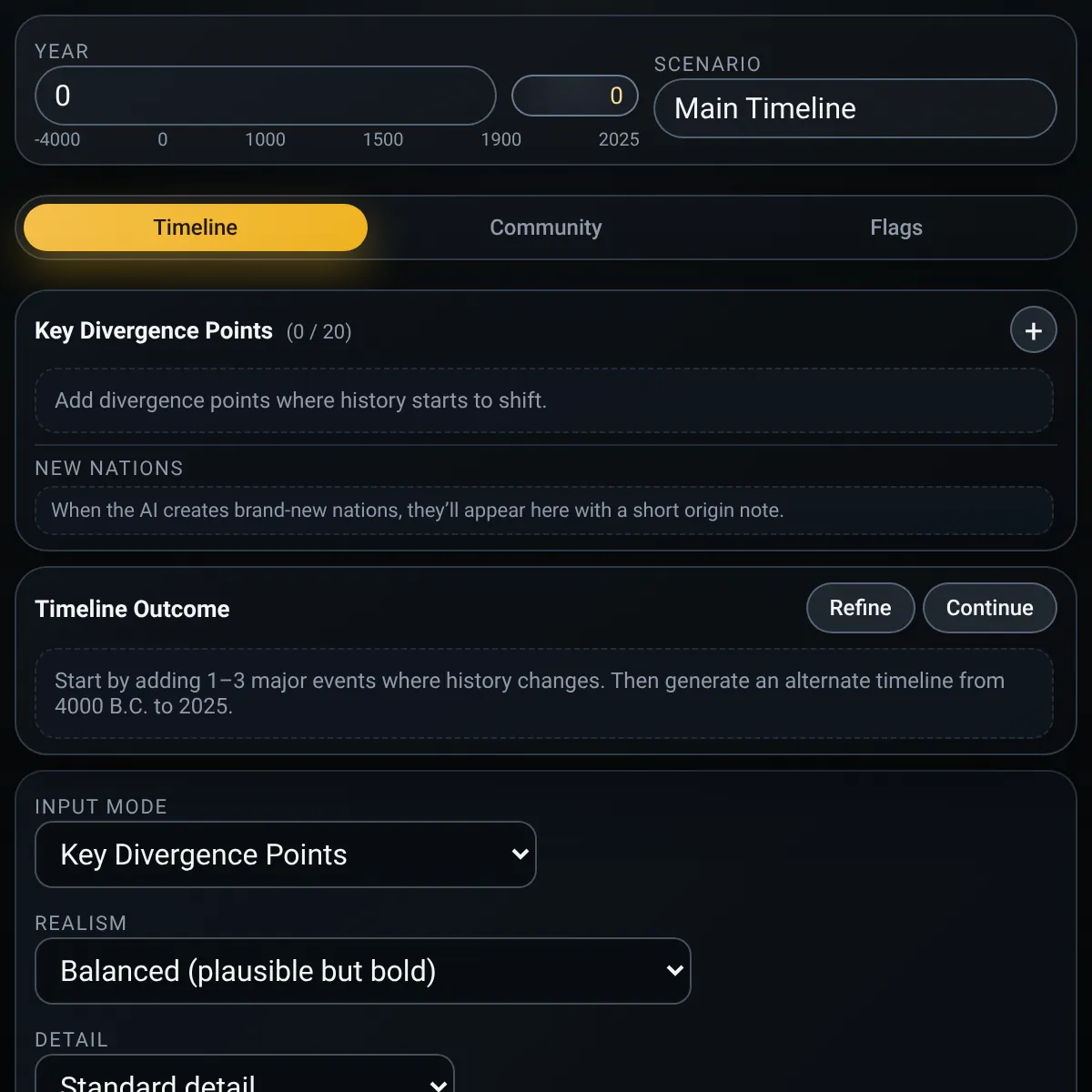
Task: Click the Year slider track
Action: [x=265, y=96]
